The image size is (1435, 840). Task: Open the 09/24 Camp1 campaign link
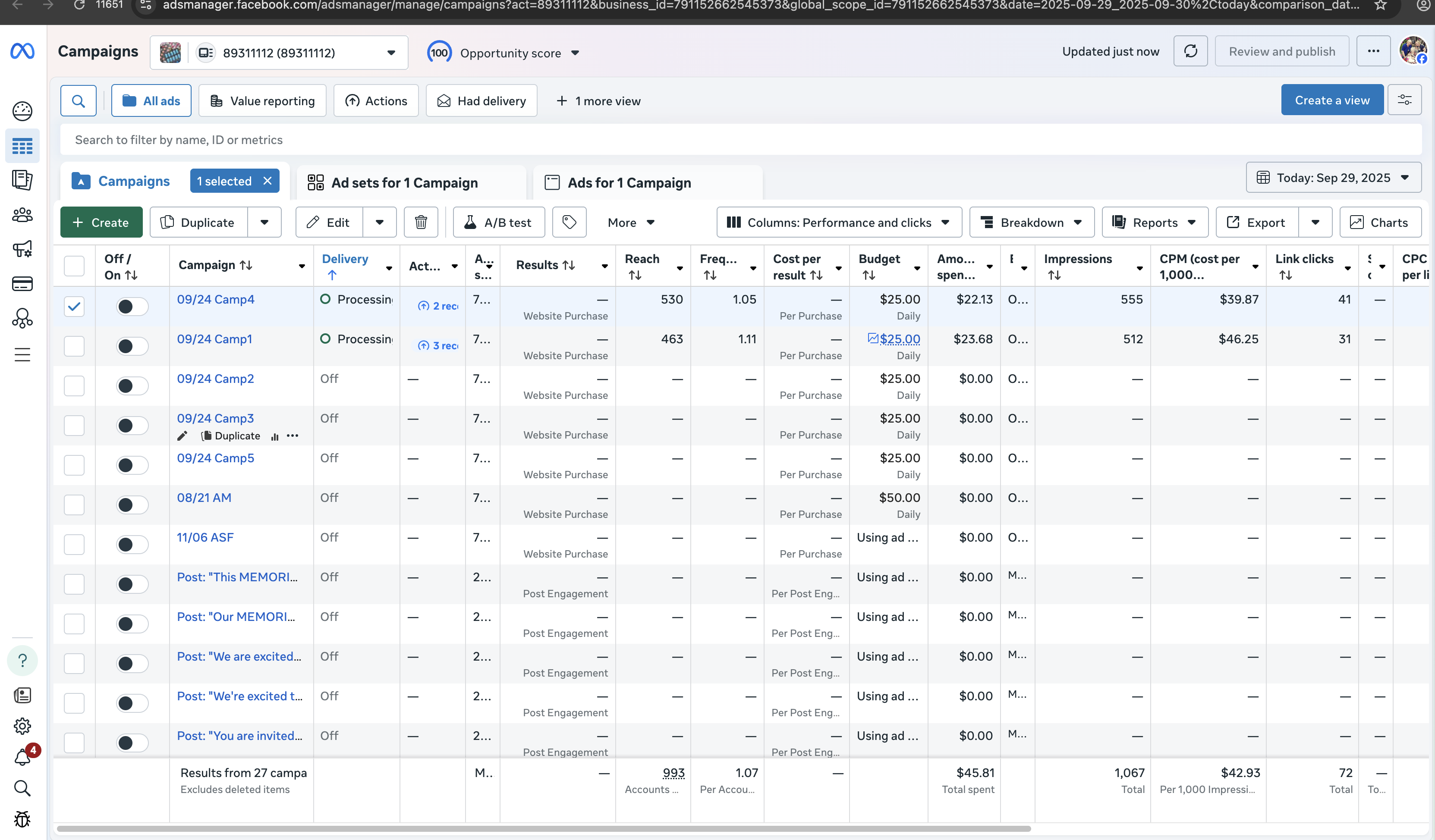214,339
